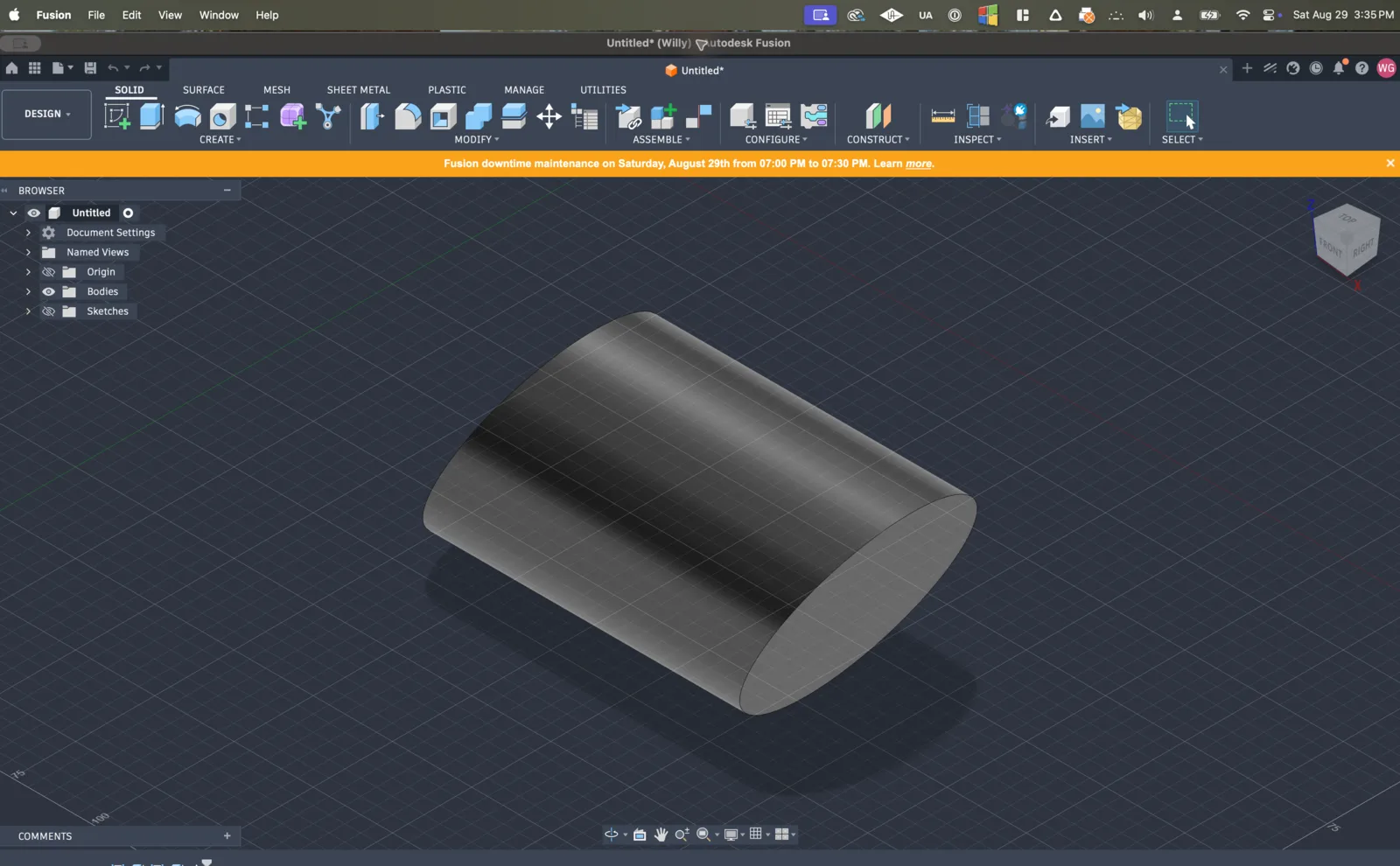Expand the Document Settings node

pyautogui.click(x=28, y=233)
